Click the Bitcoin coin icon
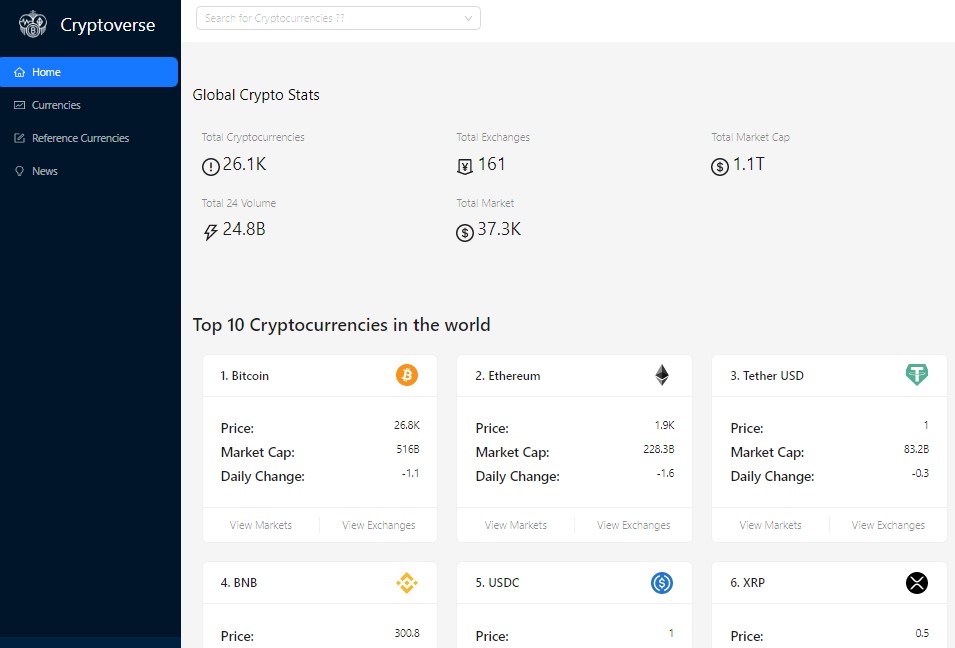Viewport: 955px width, 648px height. click(x=407, y=376)
